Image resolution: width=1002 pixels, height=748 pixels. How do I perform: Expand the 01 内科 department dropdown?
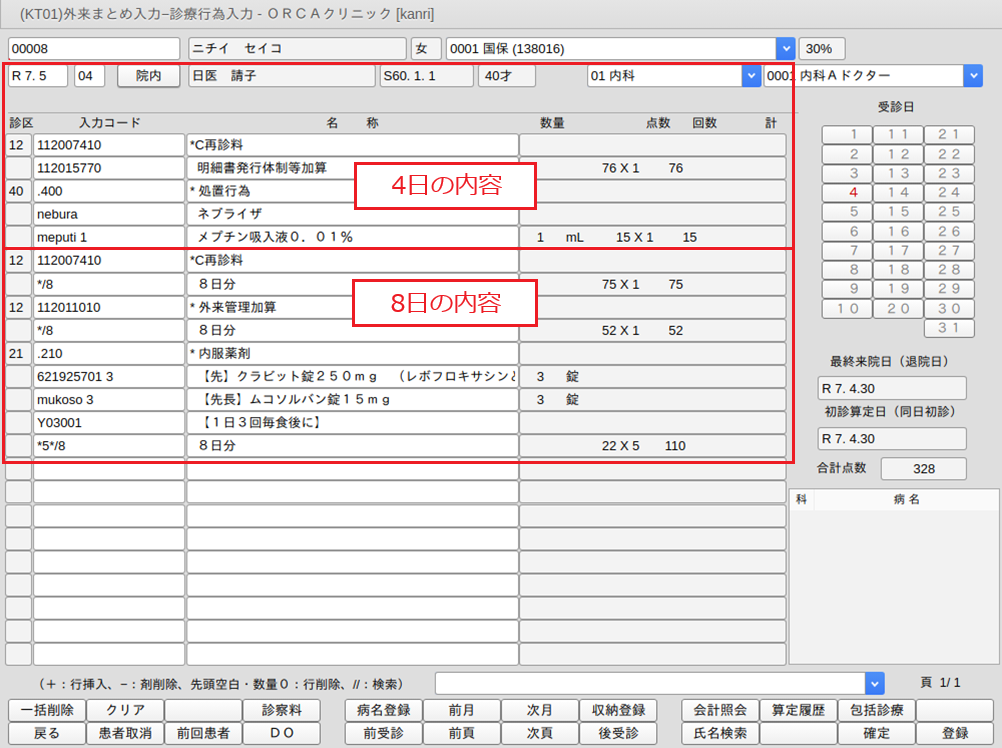pyautogui.click(x=750, y=76)
